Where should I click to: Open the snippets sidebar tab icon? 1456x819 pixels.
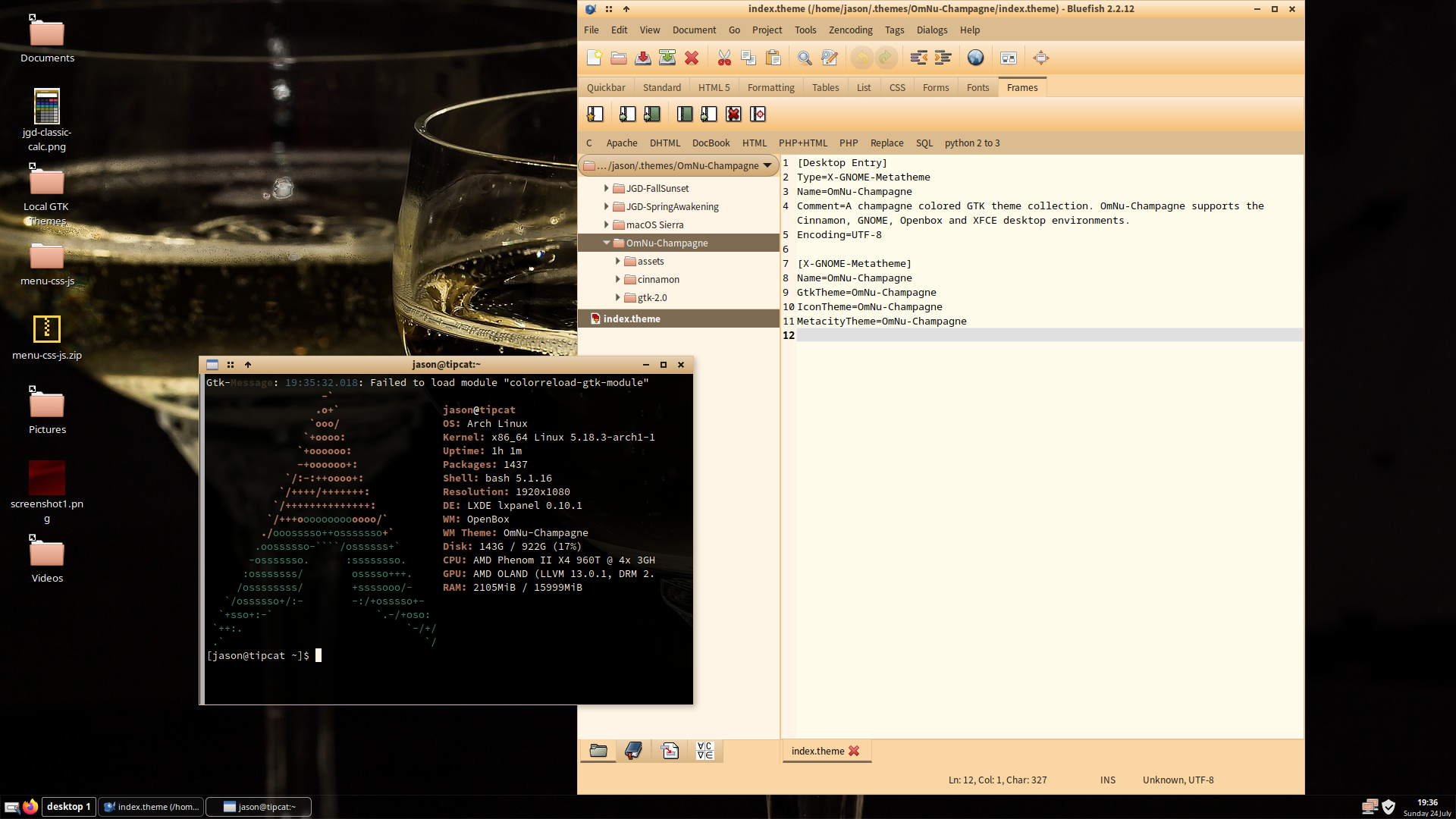pyautogui.click(x=670, y=751)
